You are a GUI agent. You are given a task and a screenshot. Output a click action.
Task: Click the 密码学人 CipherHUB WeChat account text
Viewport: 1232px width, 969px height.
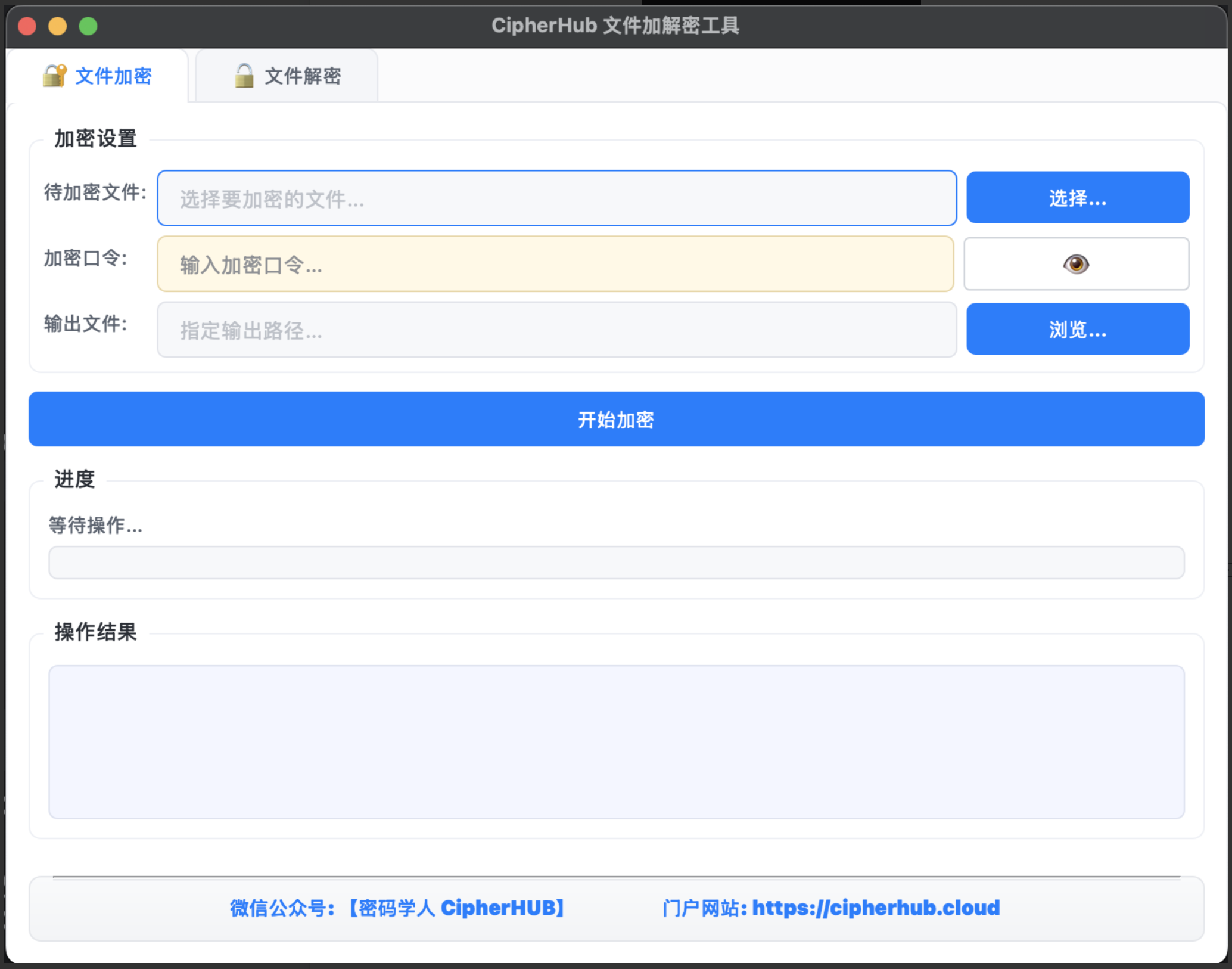click(456, 908)
